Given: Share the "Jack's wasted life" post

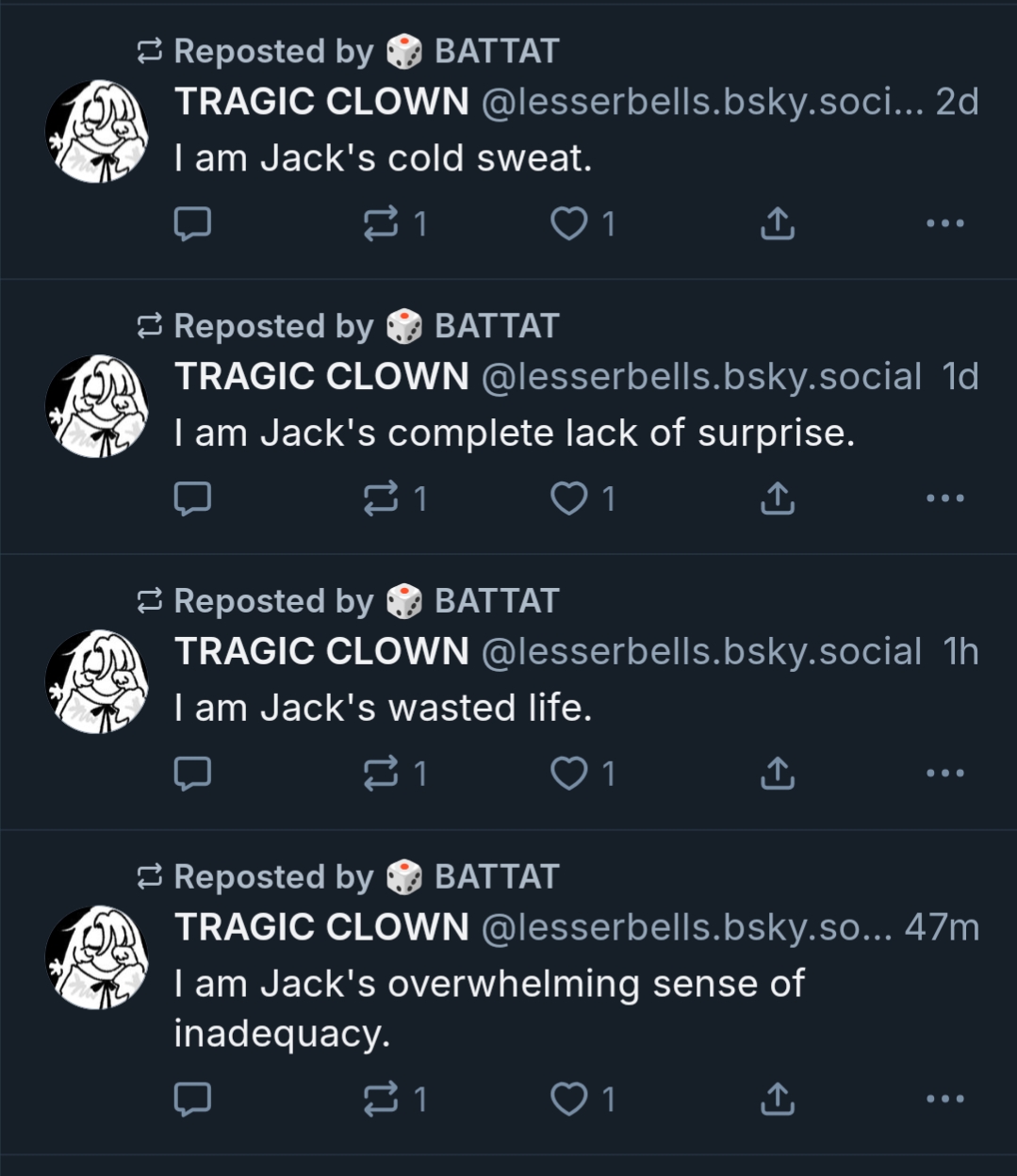Looking at the screenshot, I should tap(777, 774).
